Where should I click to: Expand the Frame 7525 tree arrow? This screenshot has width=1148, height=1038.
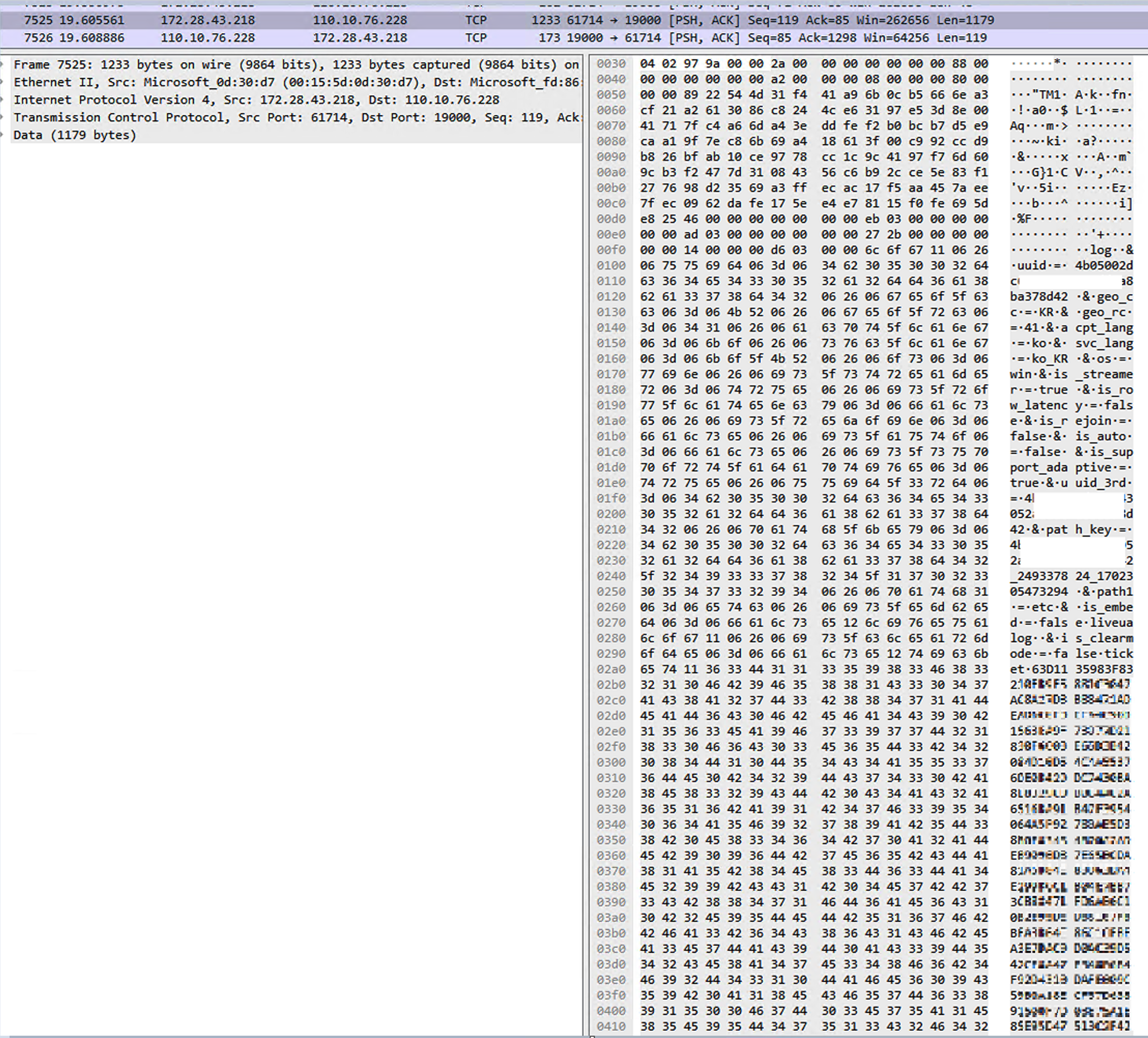3,64
